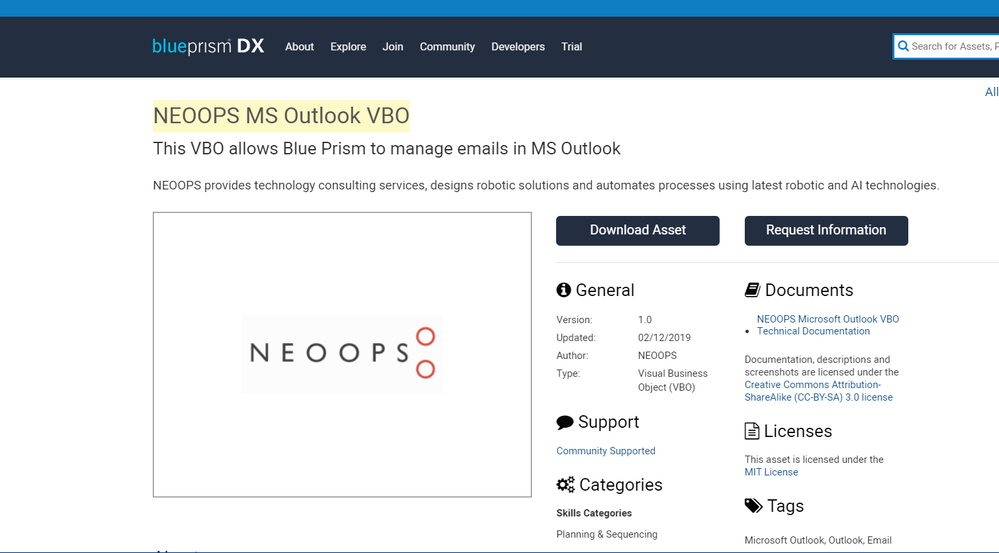
Task: Click the Categories gears icon
Action: tap(565, 484)
